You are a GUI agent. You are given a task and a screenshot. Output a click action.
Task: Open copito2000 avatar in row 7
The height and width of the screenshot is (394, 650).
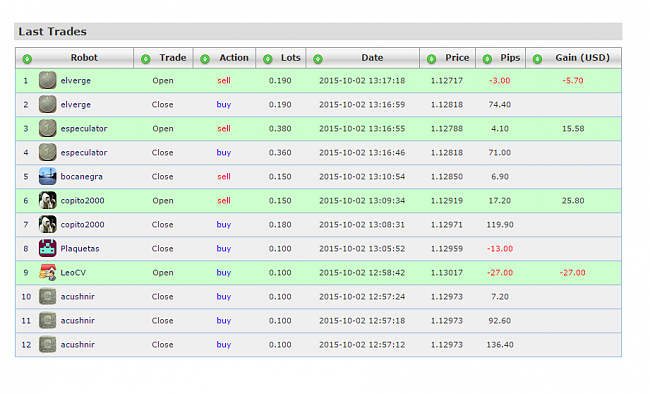pos(47,225)
